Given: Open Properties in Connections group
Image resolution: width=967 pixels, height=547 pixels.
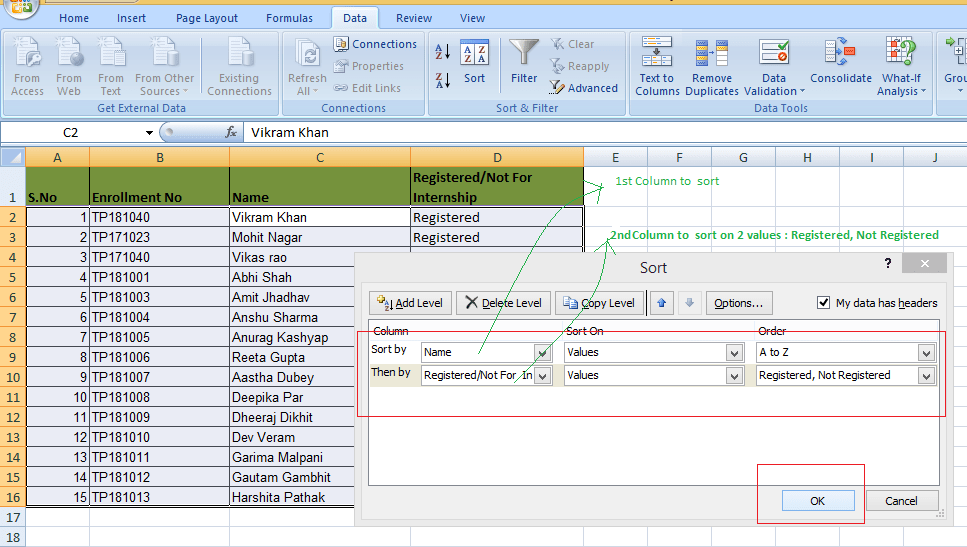Looking at the screenshot, I should 369,66.
